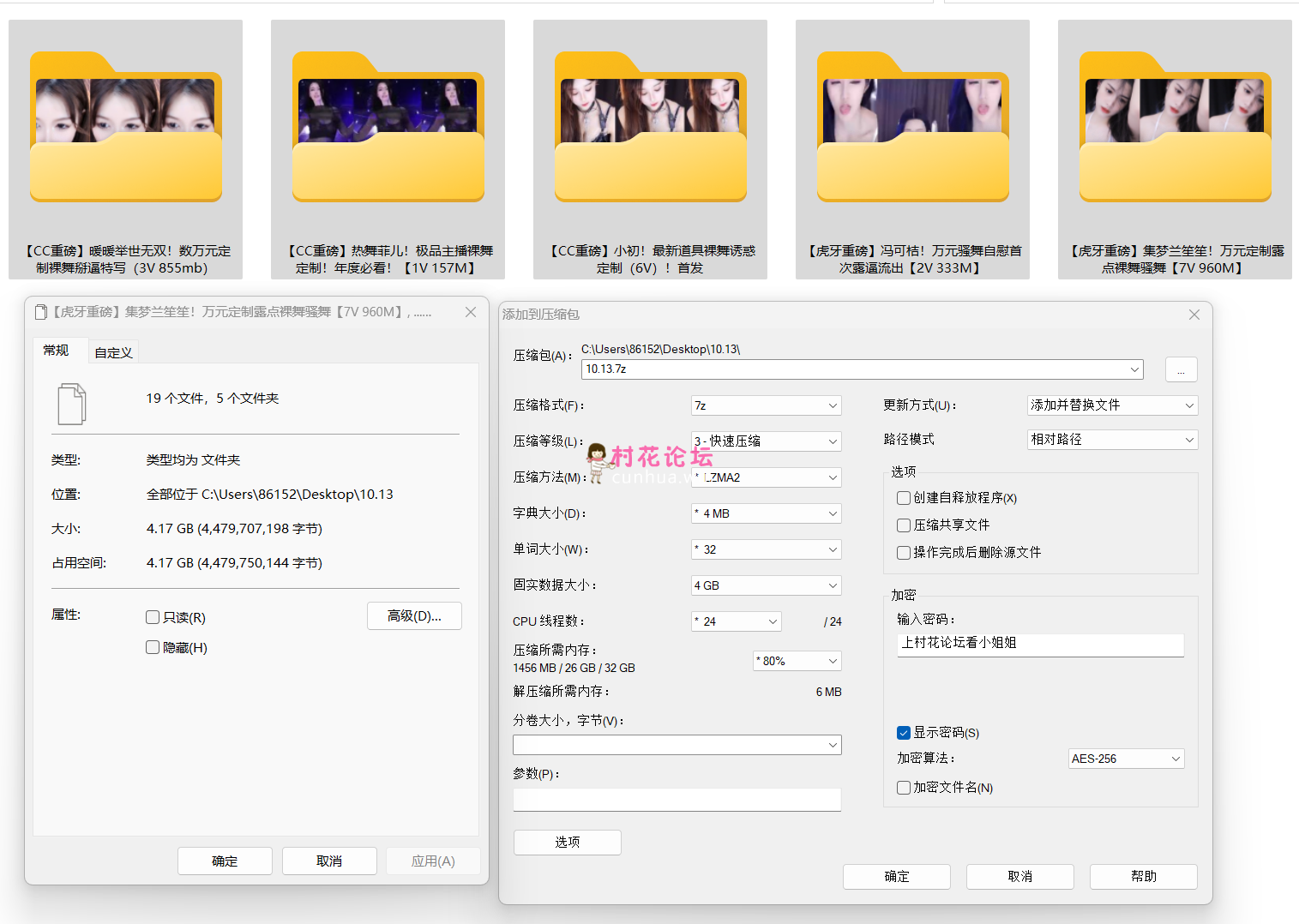The width and height of the screenshot is (1299, 924).
Task: Open the memory usage 80% dropdown
Action: point(797,661)
